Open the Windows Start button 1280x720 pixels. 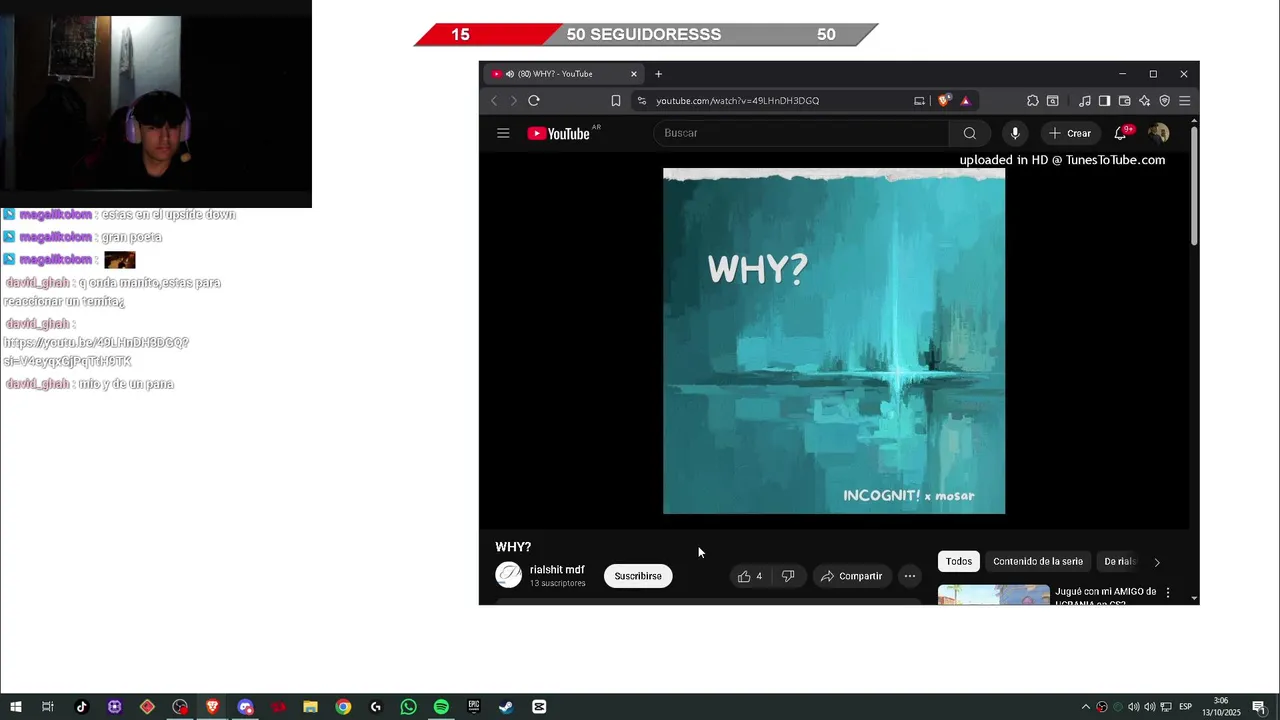[x=16, y=707]
